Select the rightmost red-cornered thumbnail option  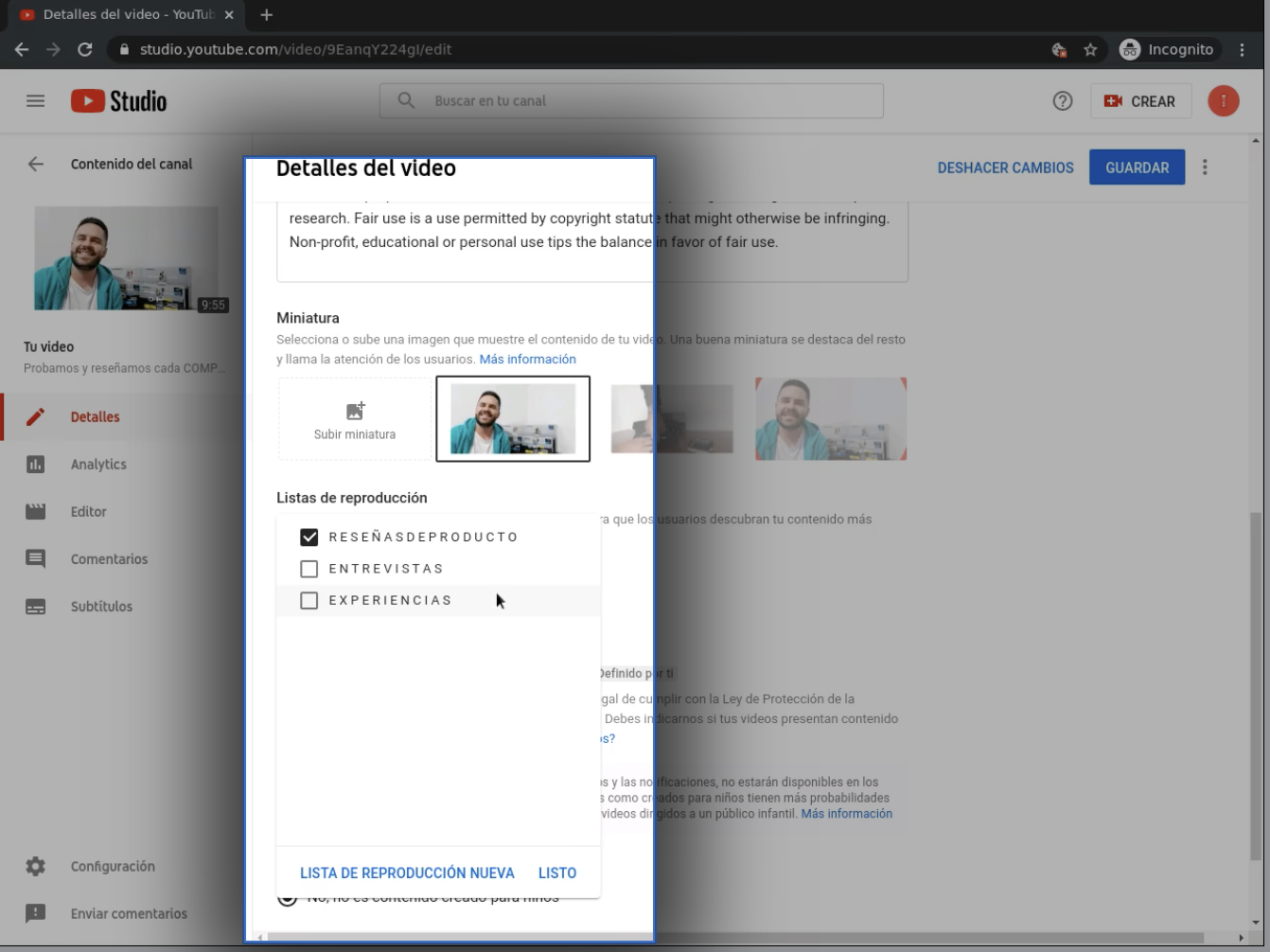831,419
